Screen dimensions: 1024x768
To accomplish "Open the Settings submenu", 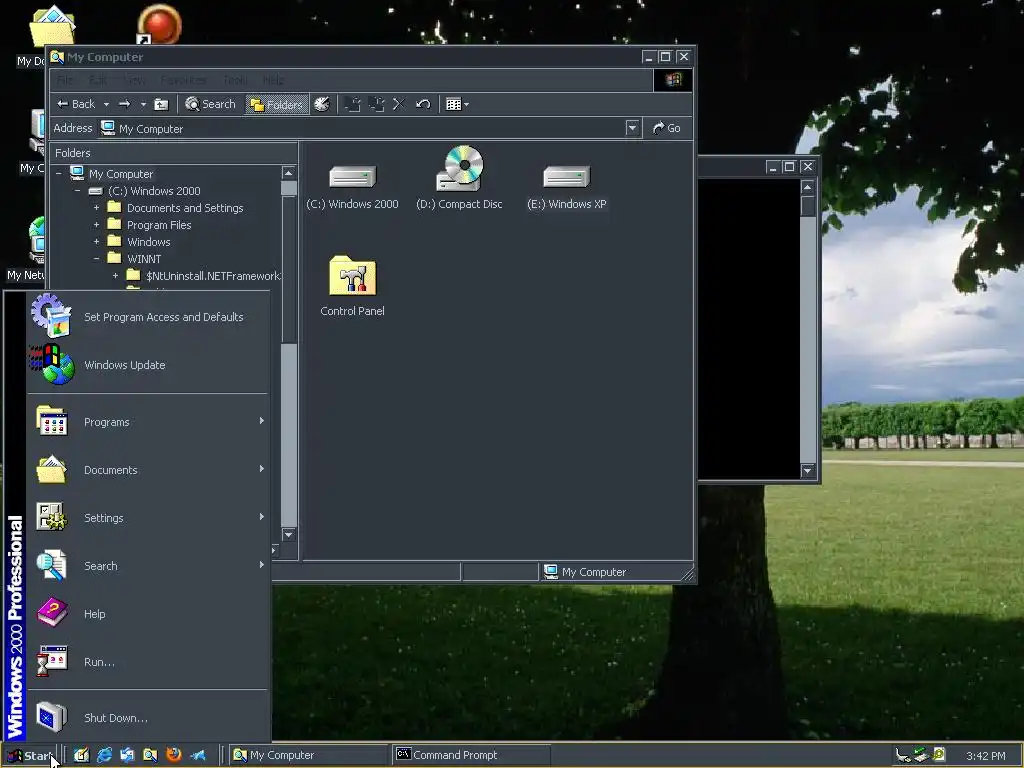I will click(x=148, y=518).
